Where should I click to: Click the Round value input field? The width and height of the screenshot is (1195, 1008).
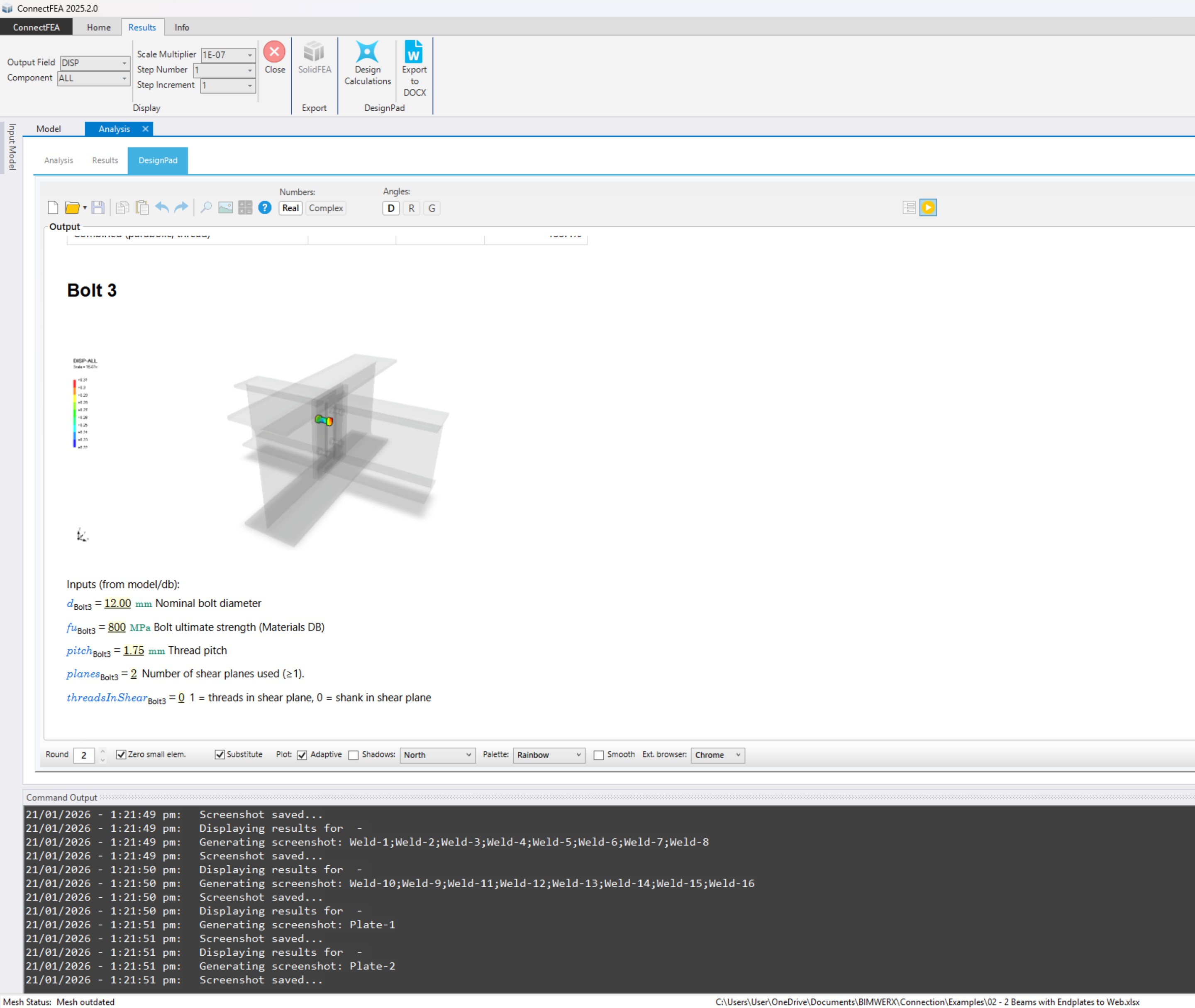(84, 755)
